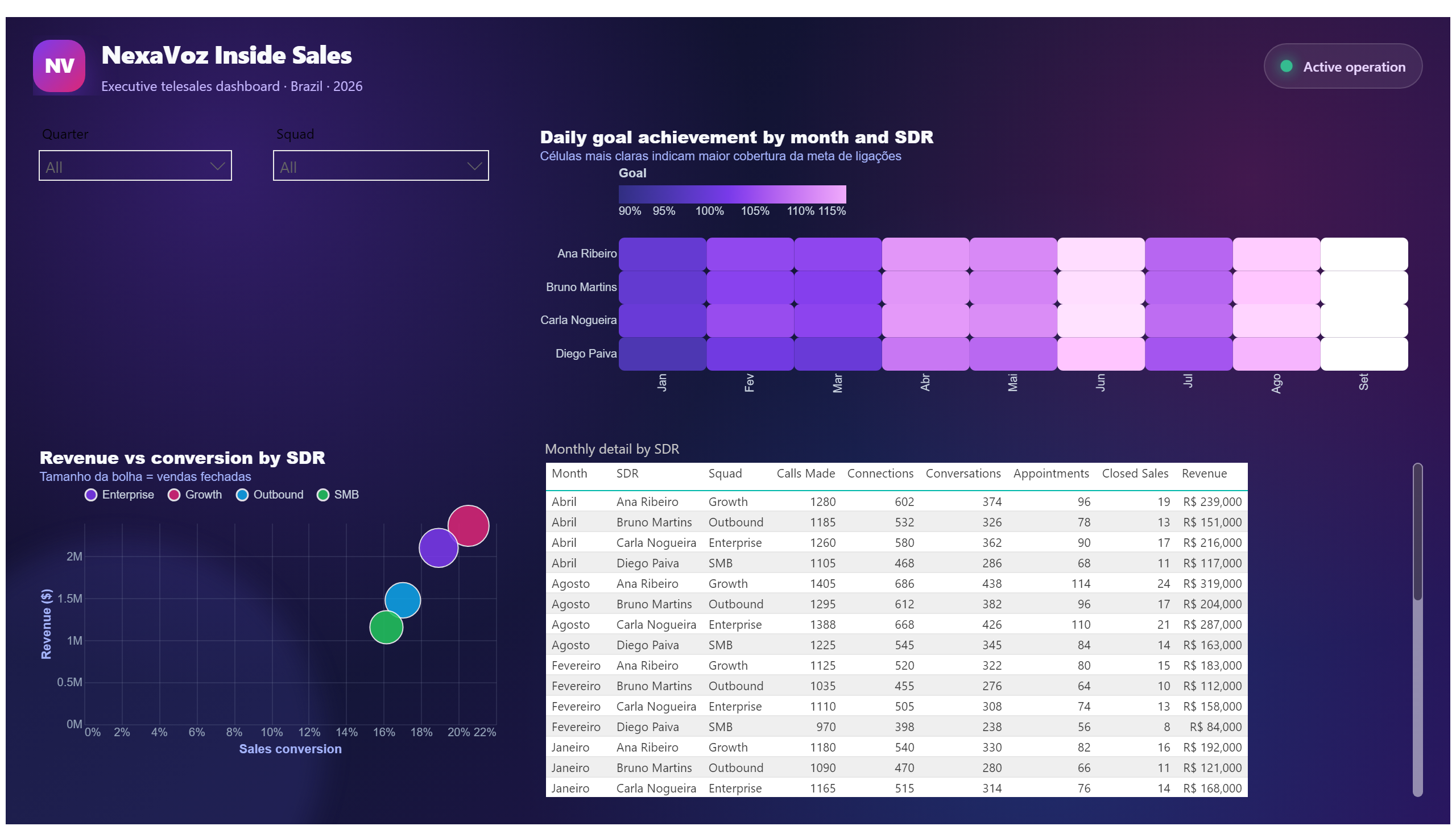Image resolution: width=1456 pixels, height=830 pixels.
Task: Click revenue cell R$ 151,000
Action: pyautogui.click(x=1212, y=523)
